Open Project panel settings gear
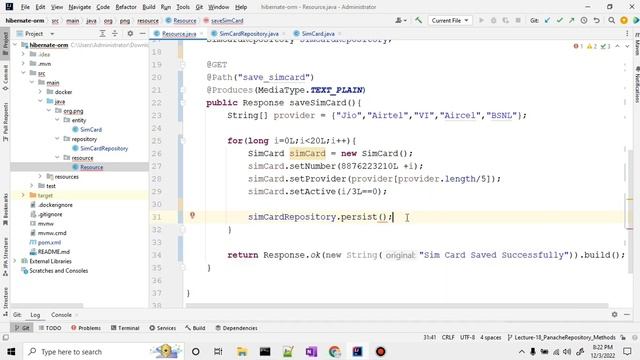The image size is (640, 360). click(x=130, y=33)
